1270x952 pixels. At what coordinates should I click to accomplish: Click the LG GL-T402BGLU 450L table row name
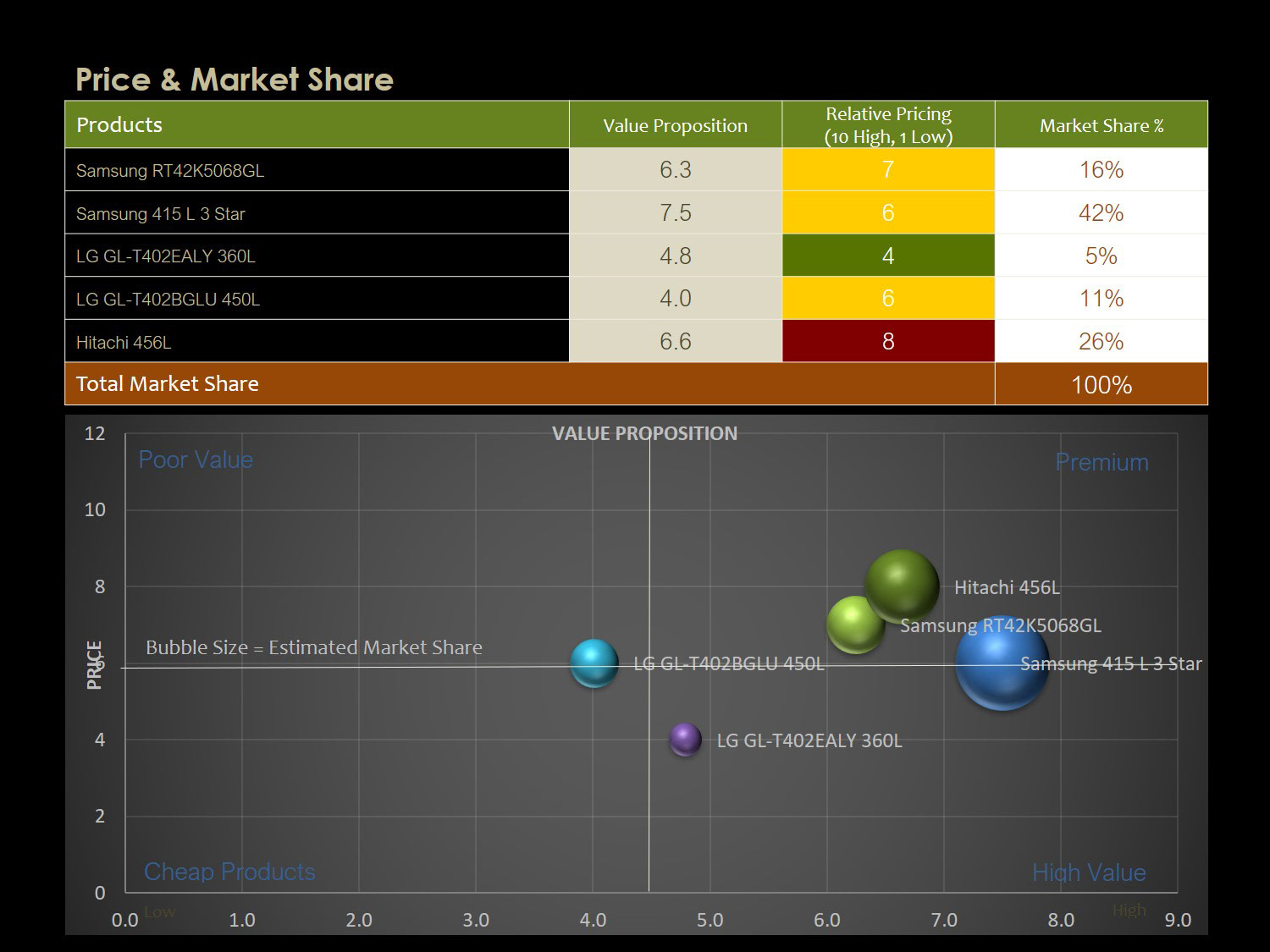168,299
